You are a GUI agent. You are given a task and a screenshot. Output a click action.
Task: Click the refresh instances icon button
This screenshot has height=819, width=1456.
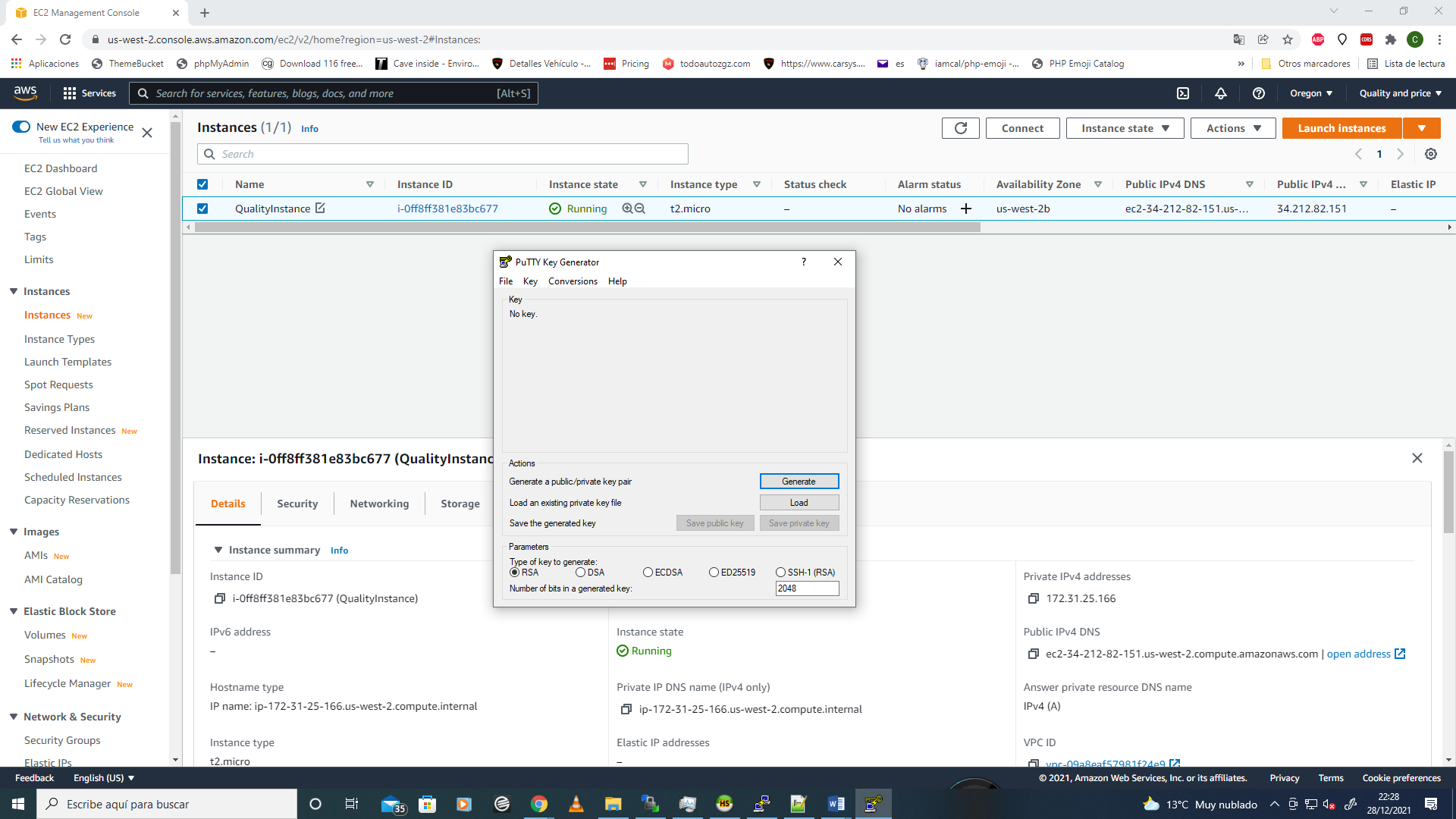(x=960, y=128)
